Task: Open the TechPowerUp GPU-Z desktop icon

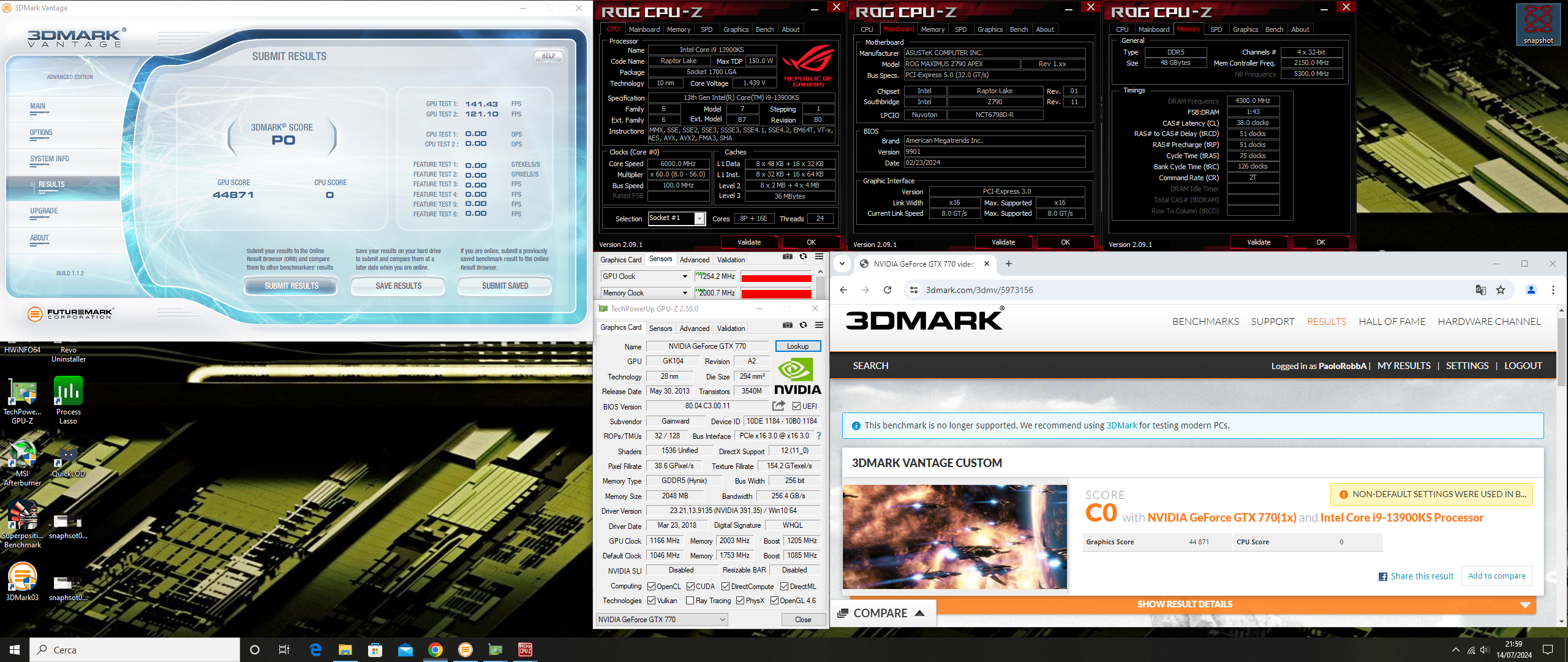Action: click(x=22, y=401)
